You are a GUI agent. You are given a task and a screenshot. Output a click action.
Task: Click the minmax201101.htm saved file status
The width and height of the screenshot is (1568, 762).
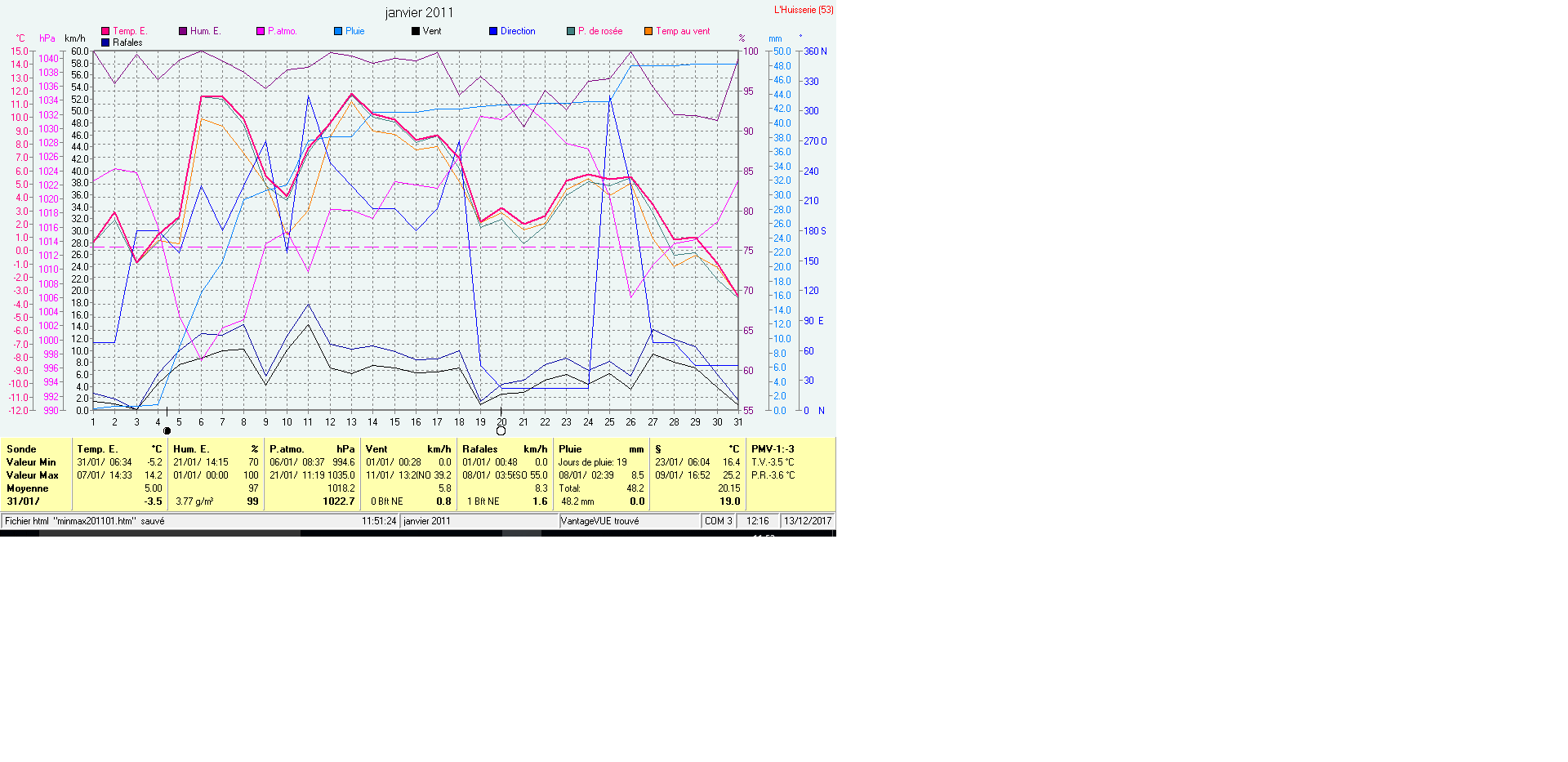coord(85,521)
